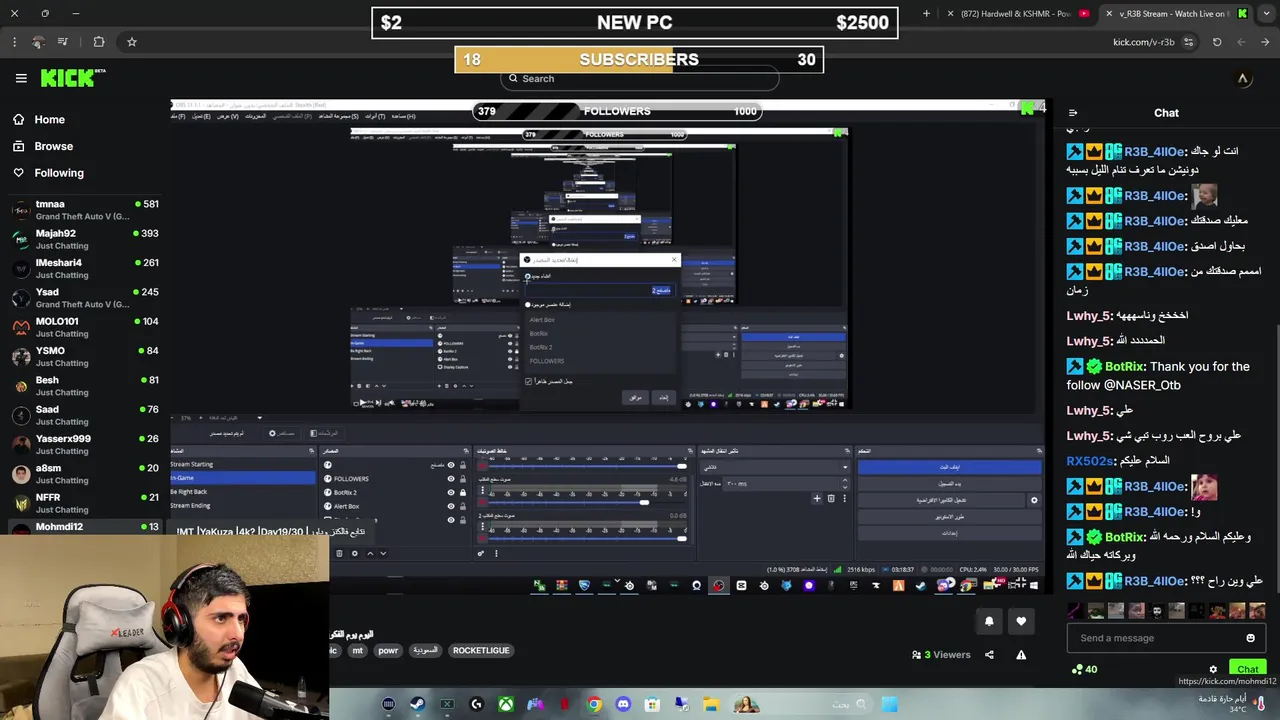Open Microsoft Store from the taskbar

653,704
